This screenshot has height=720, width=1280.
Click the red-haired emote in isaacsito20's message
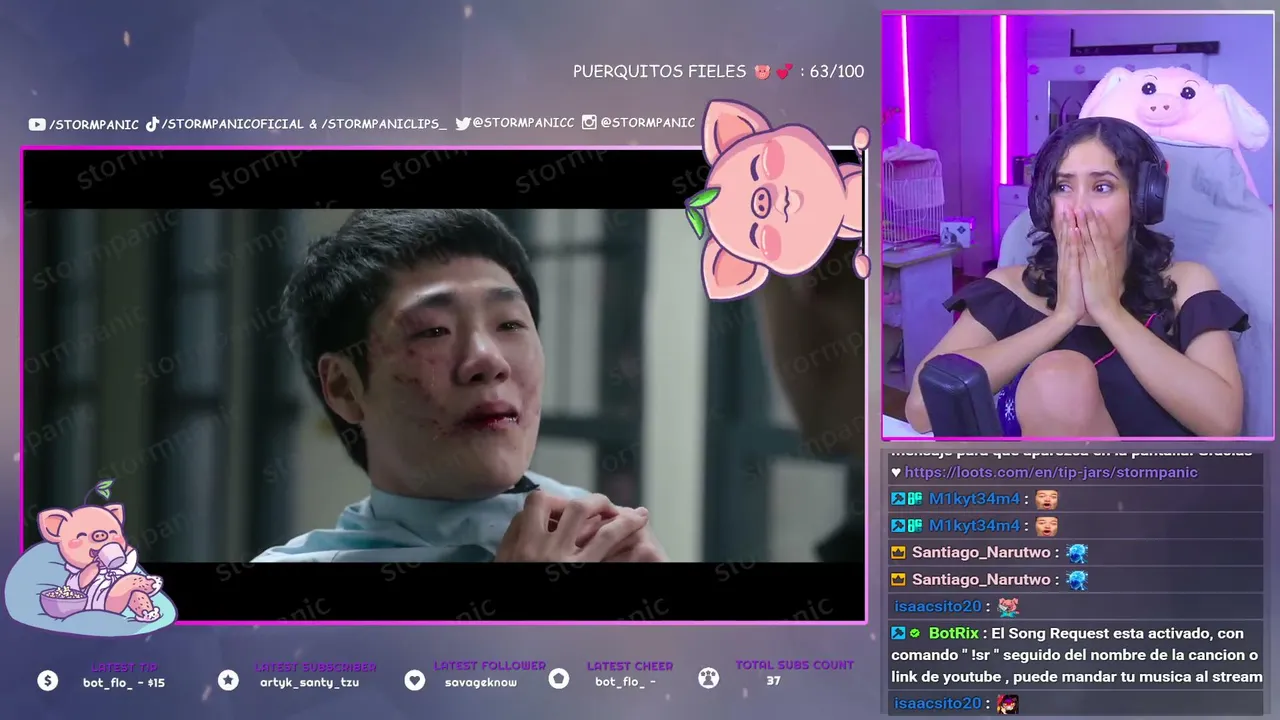1007,704
